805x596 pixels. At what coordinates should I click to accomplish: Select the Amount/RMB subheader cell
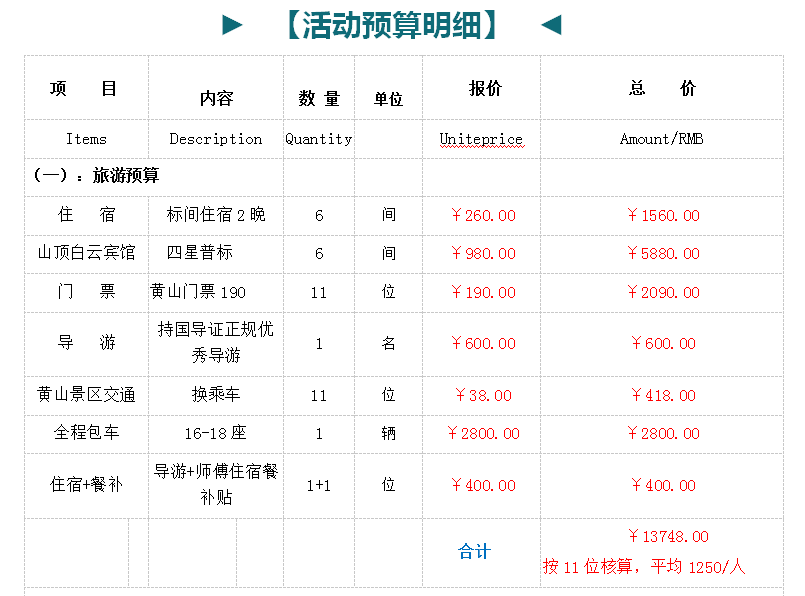662,139
